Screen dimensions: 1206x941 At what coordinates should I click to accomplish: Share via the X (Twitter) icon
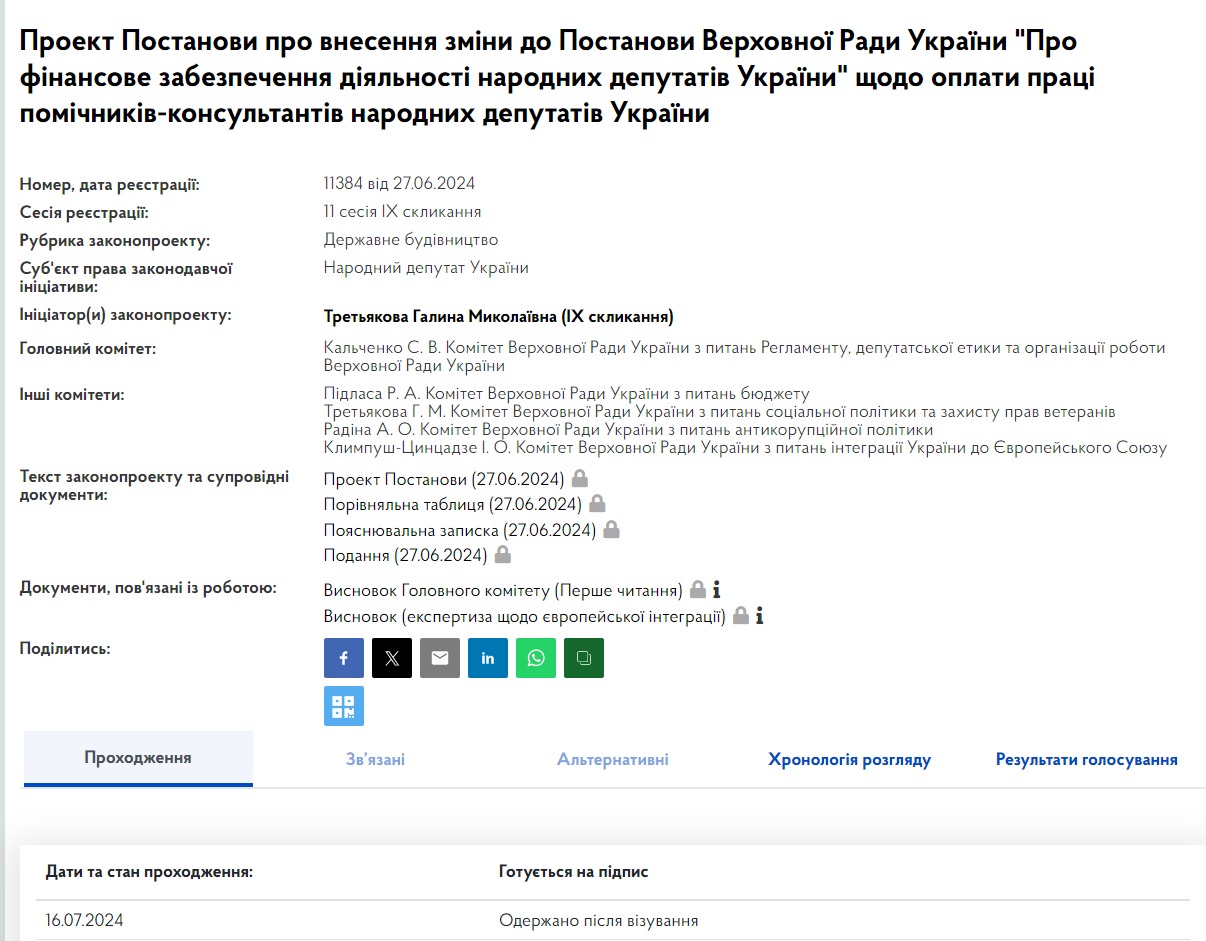pyautogui.click(x=391, y=658)
